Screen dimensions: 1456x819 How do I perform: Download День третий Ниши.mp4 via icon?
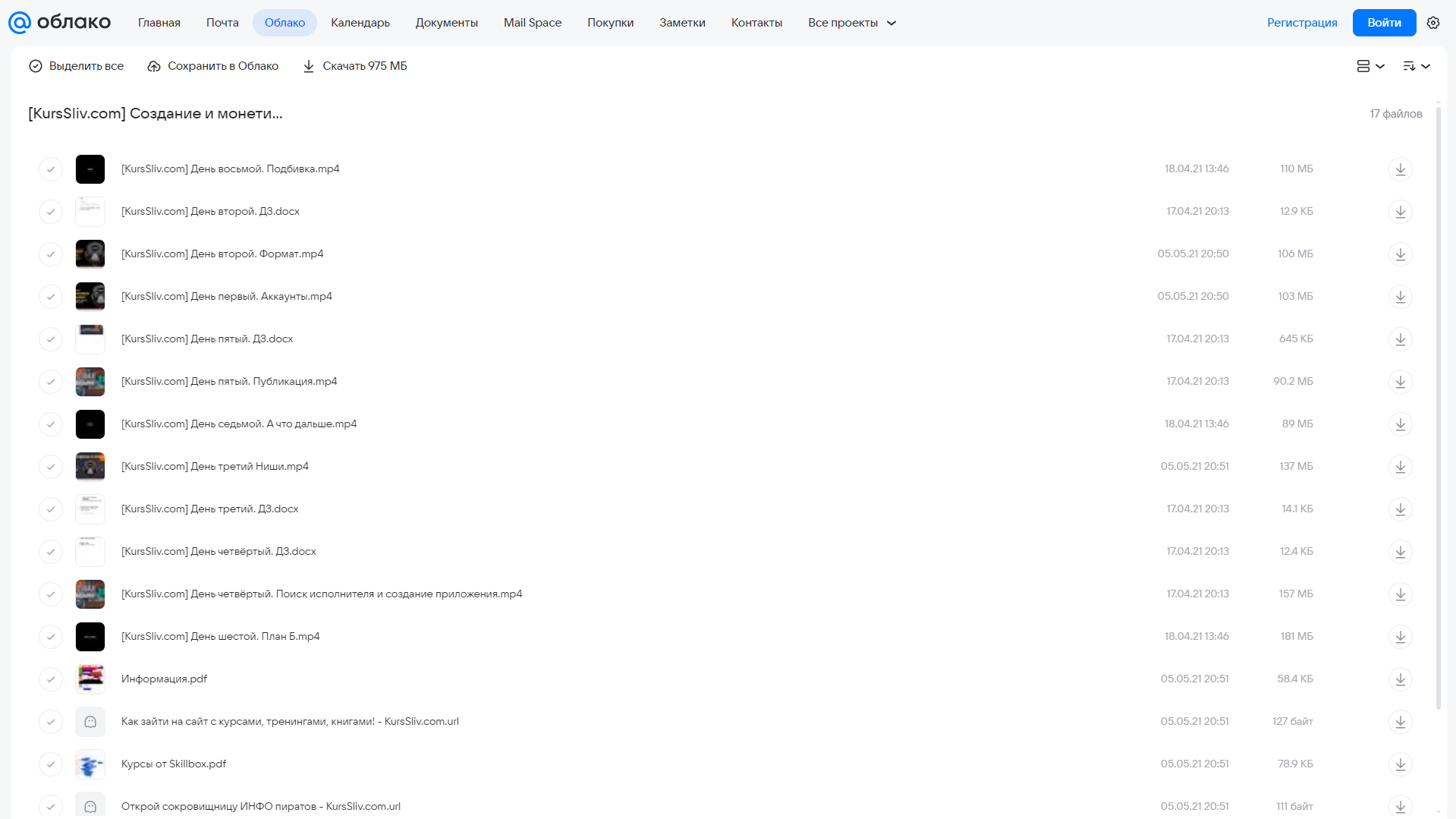[x=1401, y=467]
